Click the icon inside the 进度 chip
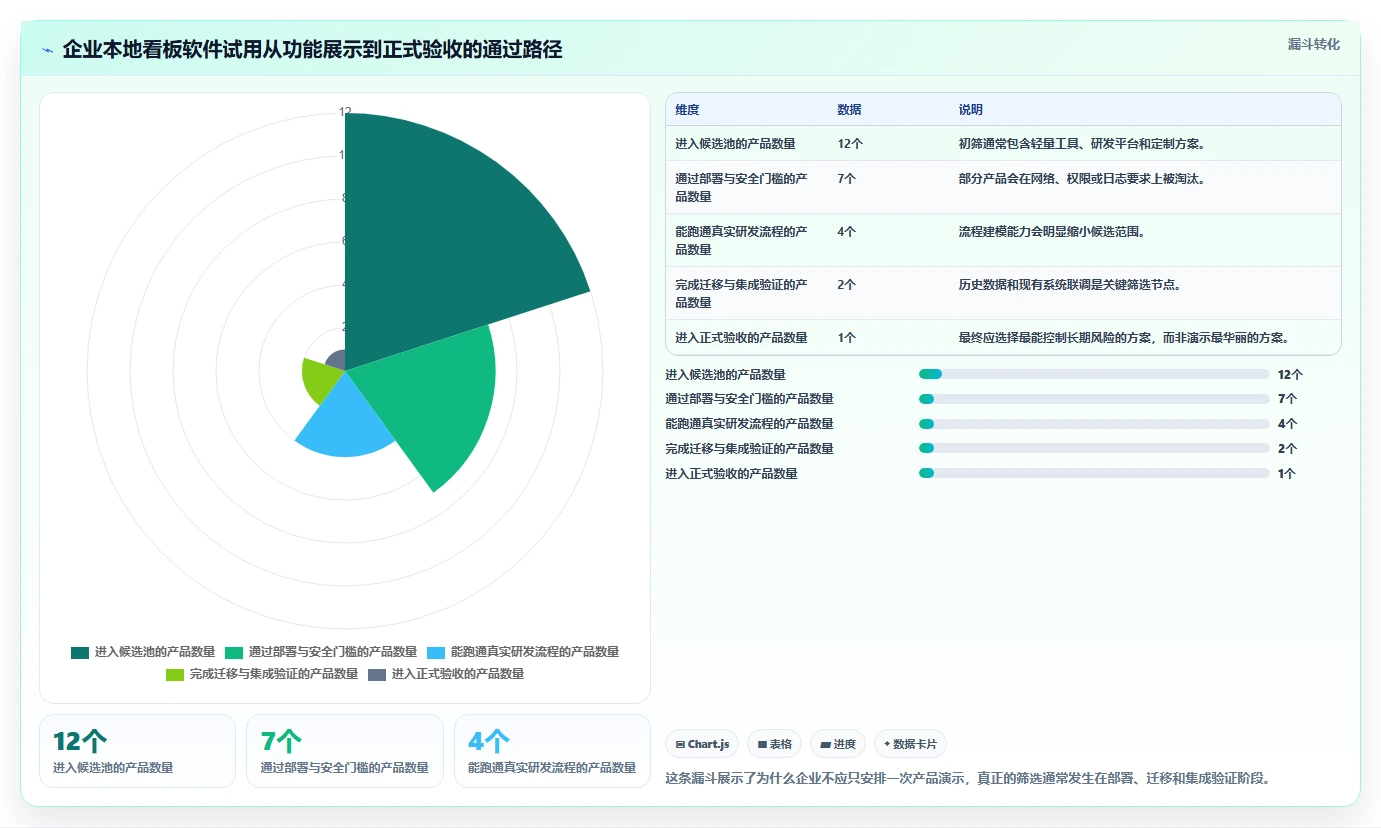 pos(825,744)
